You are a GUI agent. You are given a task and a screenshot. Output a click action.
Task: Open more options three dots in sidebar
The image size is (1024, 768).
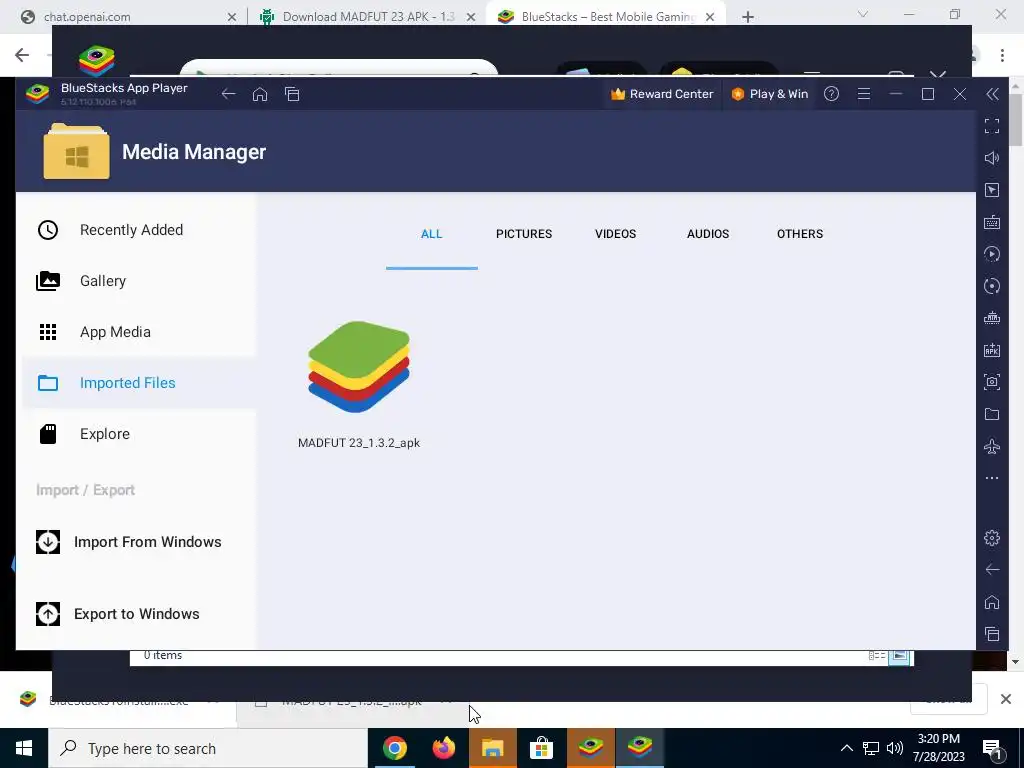click(992, 478)
